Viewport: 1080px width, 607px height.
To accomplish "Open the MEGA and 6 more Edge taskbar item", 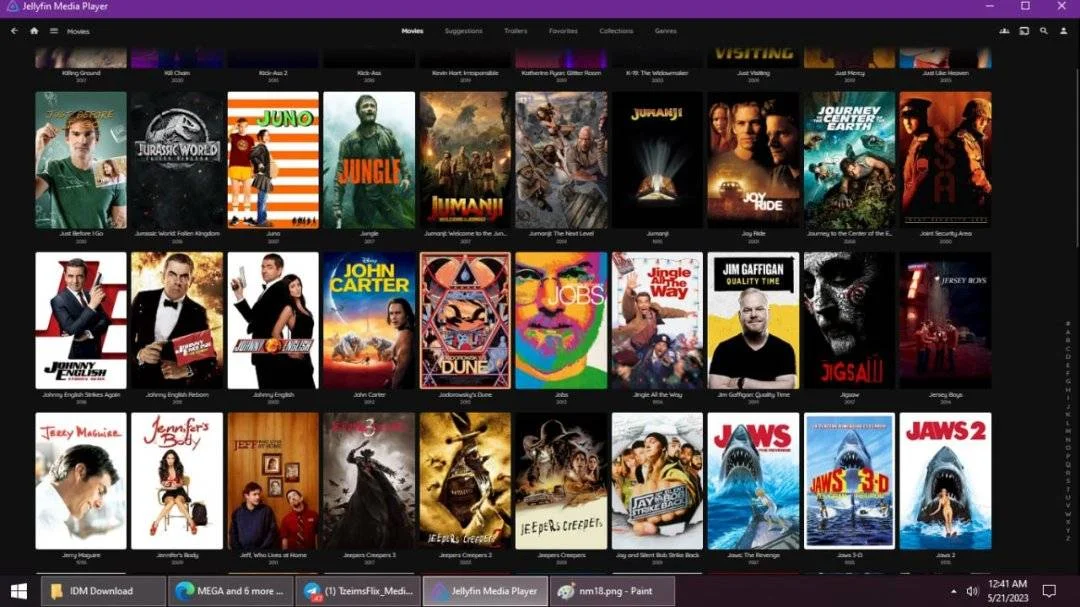I will coord(231,591).
